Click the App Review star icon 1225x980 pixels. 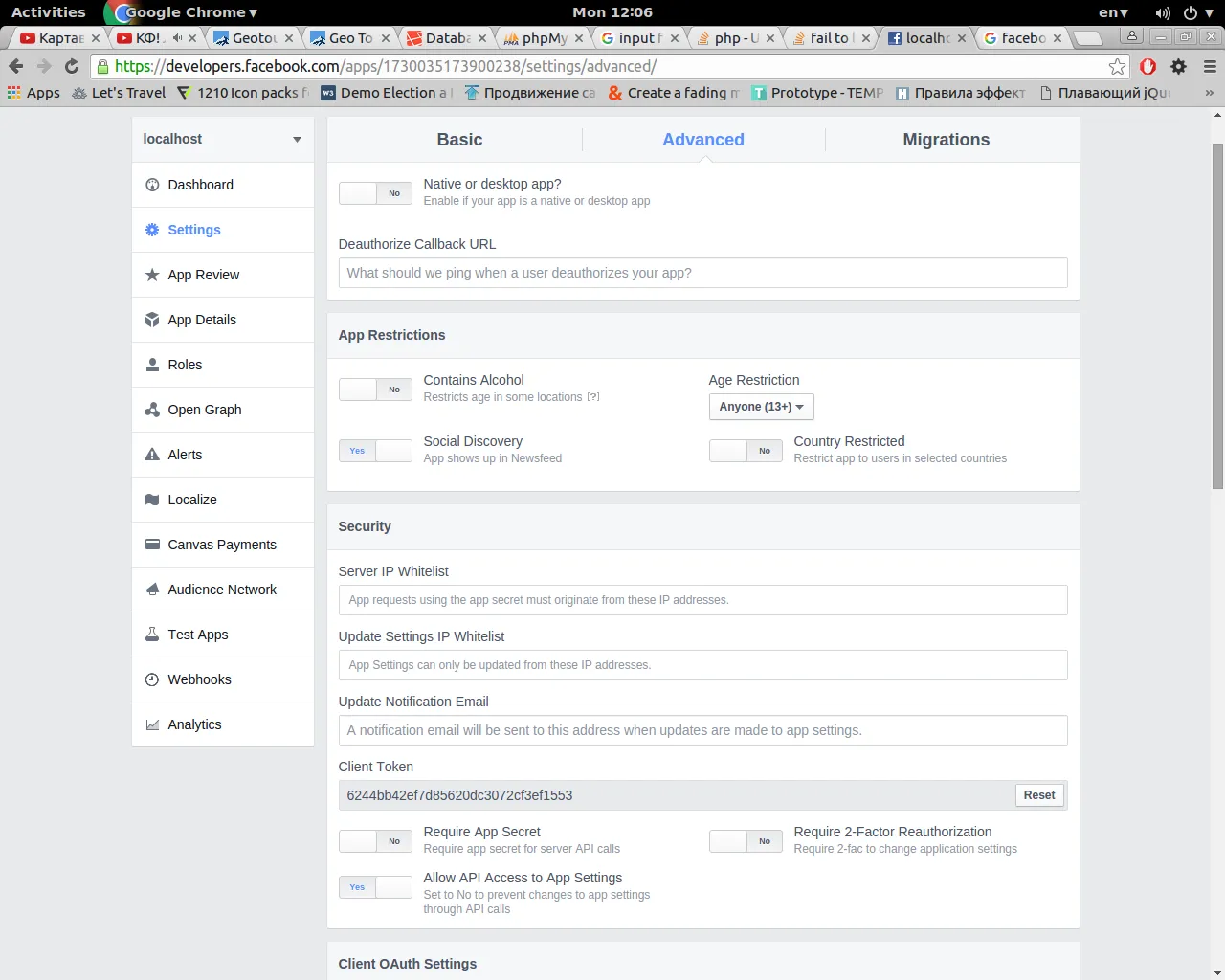[152, 275]
